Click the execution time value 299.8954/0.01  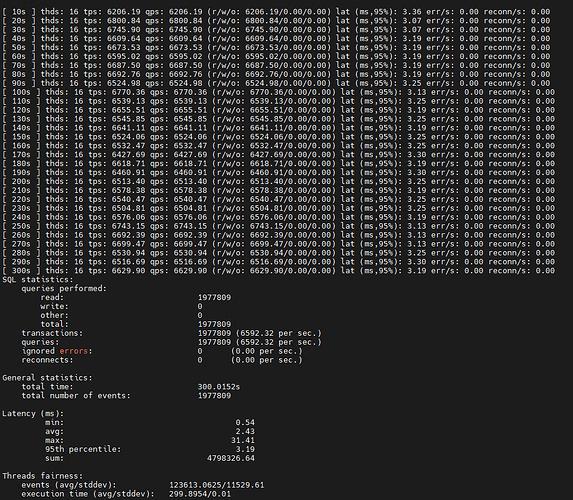click(200, 494)
